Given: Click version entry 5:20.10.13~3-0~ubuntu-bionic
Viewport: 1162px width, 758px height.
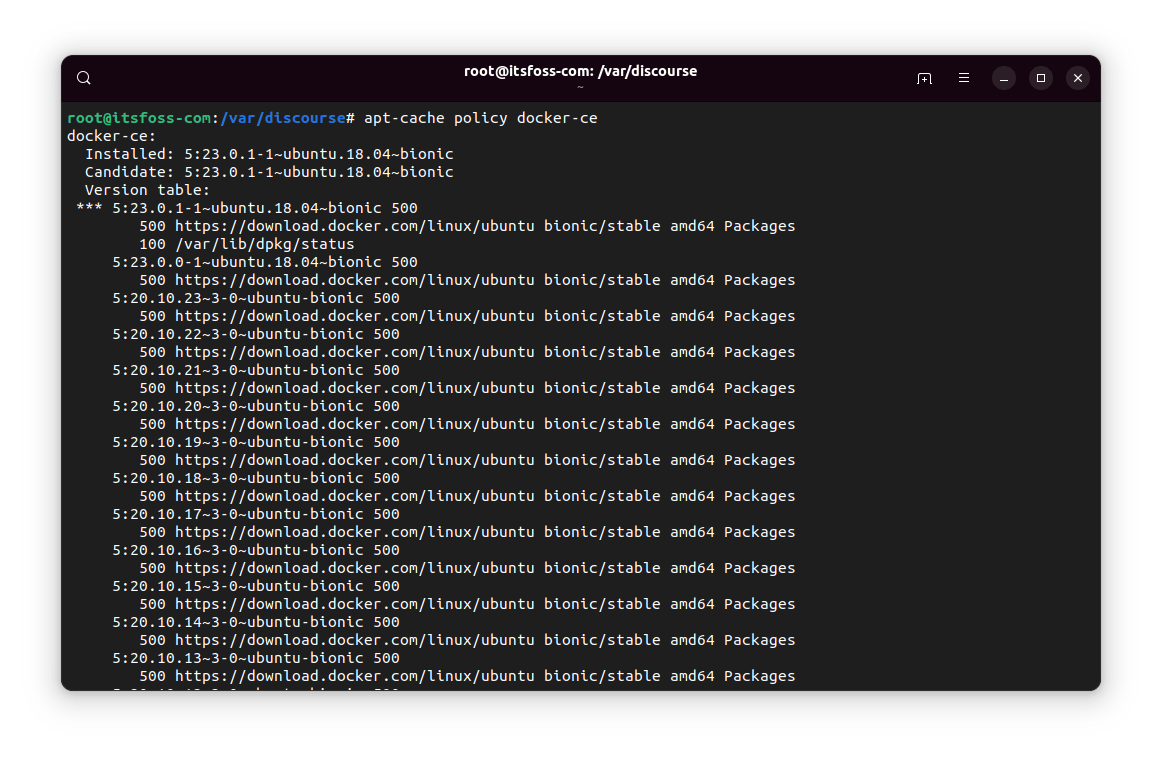Looking at the screenshot, I should pos(255,658).
